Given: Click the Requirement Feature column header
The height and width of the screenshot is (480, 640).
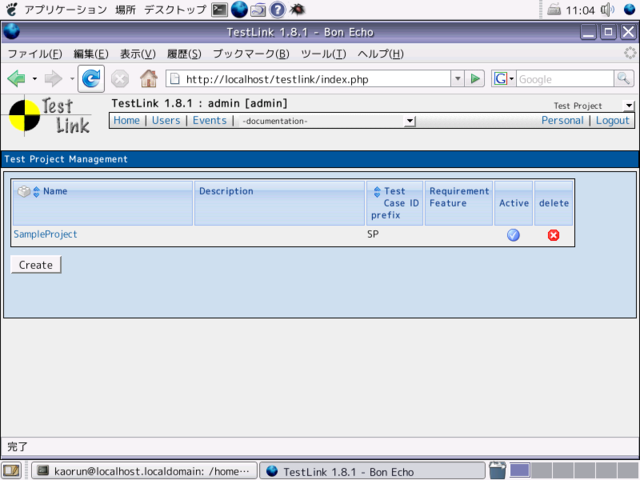Looking at the screenshot, I should (x=459, y=203).
